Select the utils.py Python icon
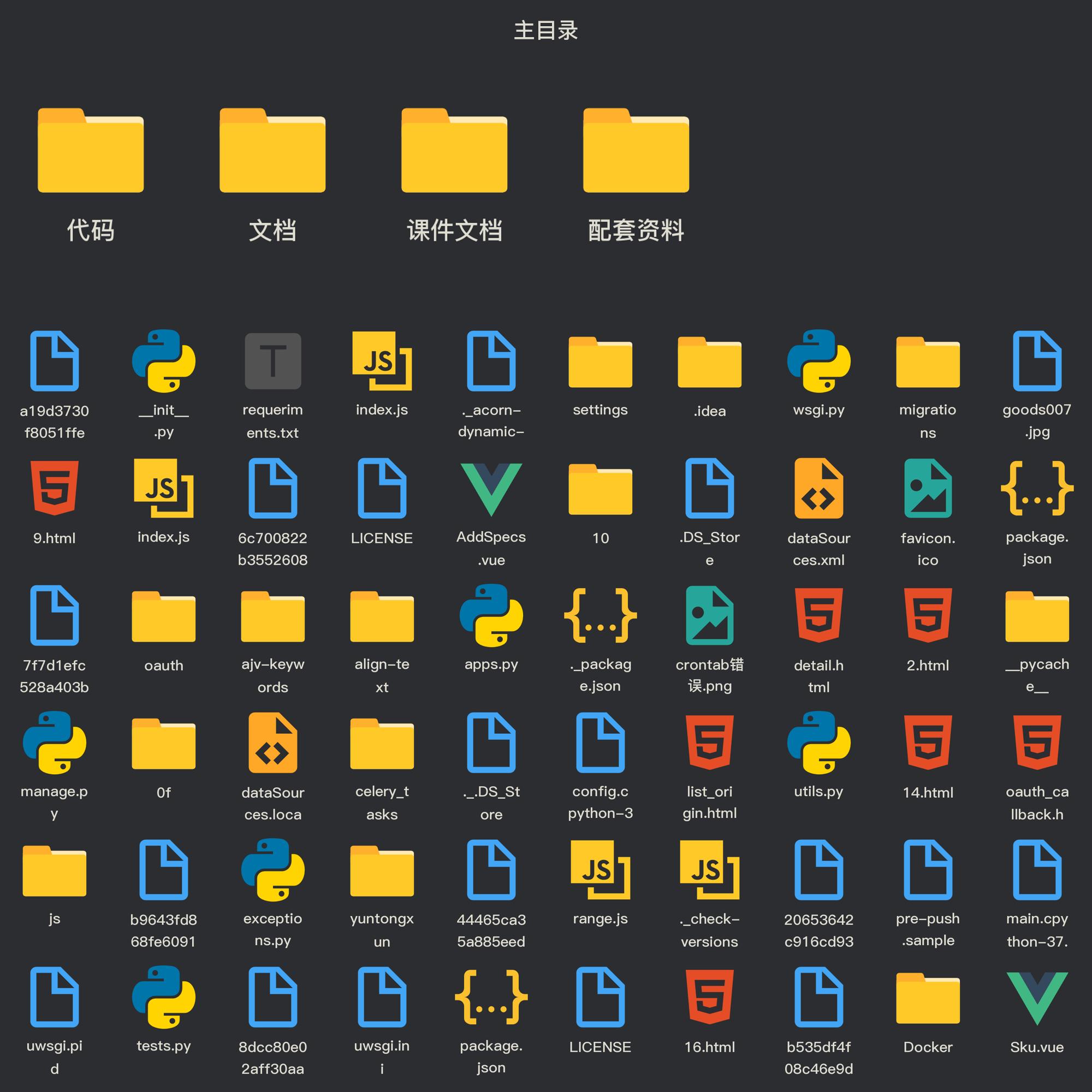The height and width of the screenshot is (1092, 1092). click(819, 743)
